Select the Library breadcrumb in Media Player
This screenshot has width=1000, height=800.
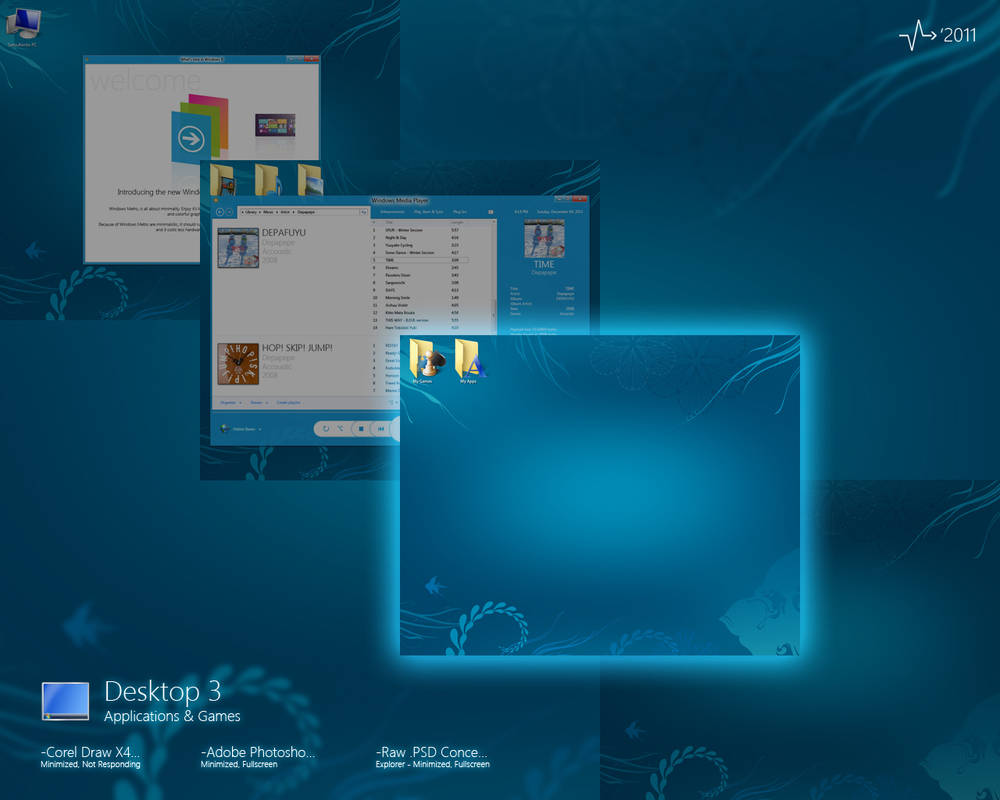[251, 212]
